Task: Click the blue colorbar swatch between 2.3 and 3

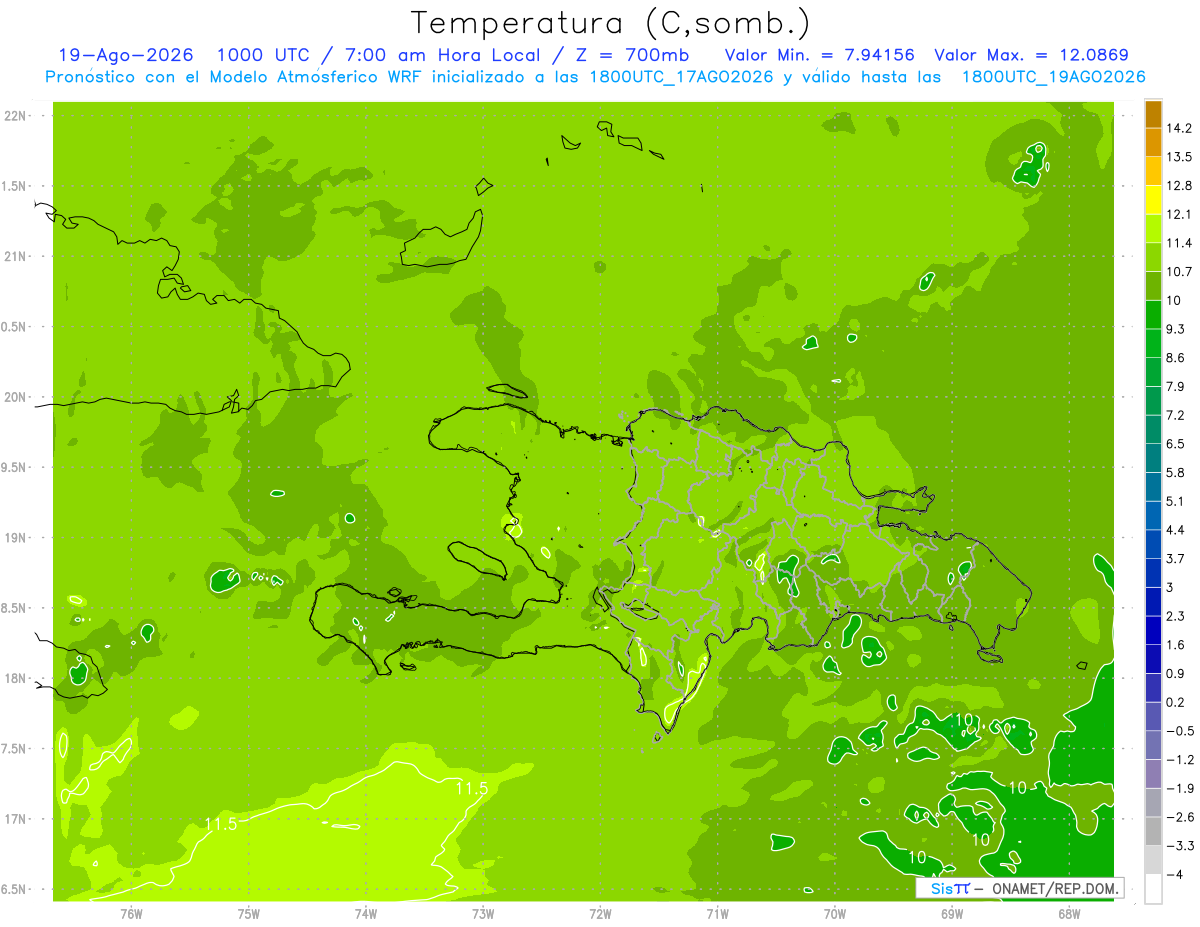Action: pos(1153,601)
